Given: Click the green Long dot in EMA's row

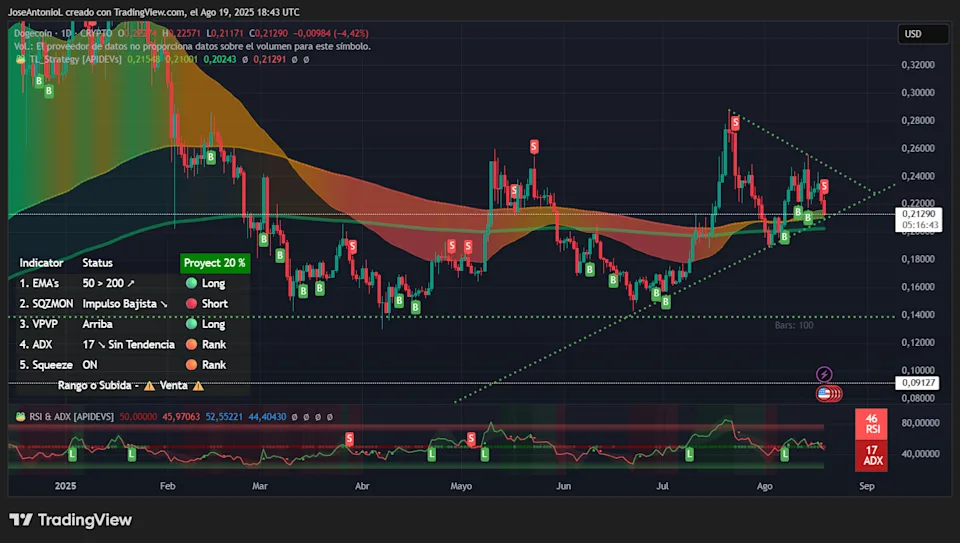Looking at the screenshot, I should [191, 284].
